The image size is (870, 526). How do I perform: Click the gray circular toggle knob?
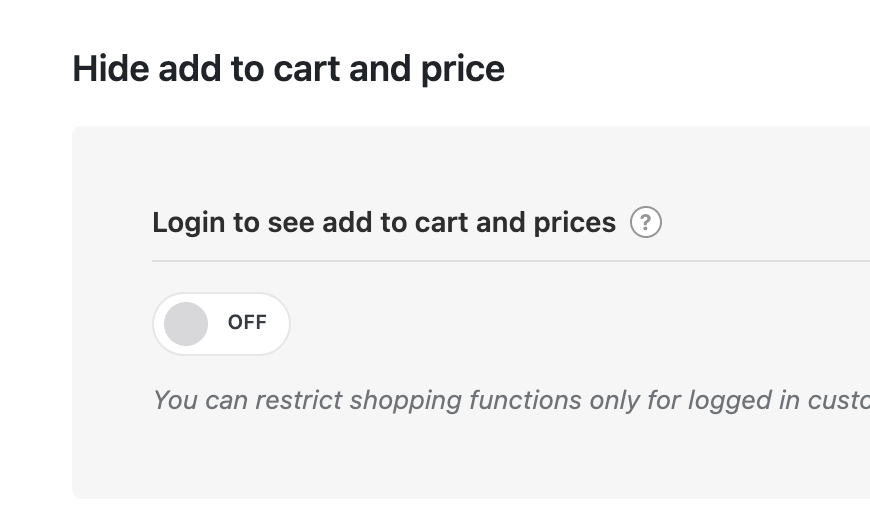click(186, 323)
